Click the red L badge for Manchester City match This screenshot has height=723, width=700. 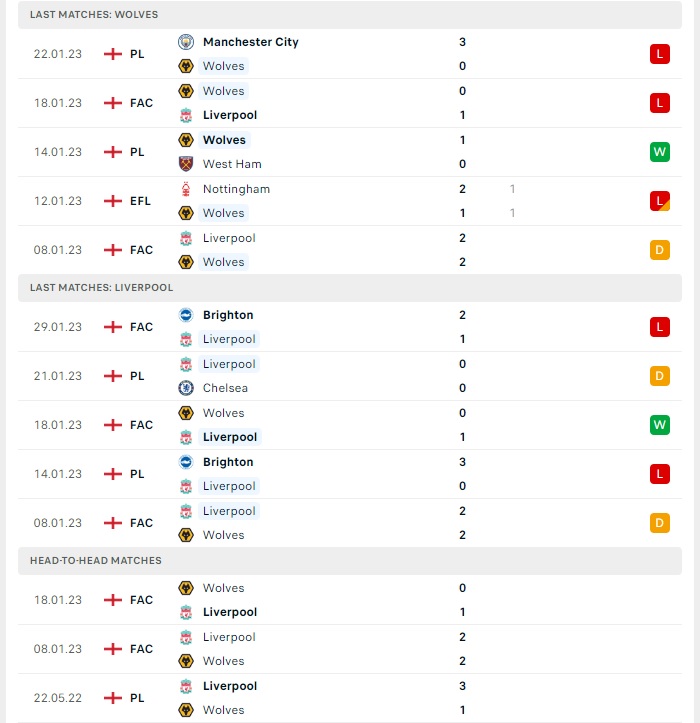[659, 54]
